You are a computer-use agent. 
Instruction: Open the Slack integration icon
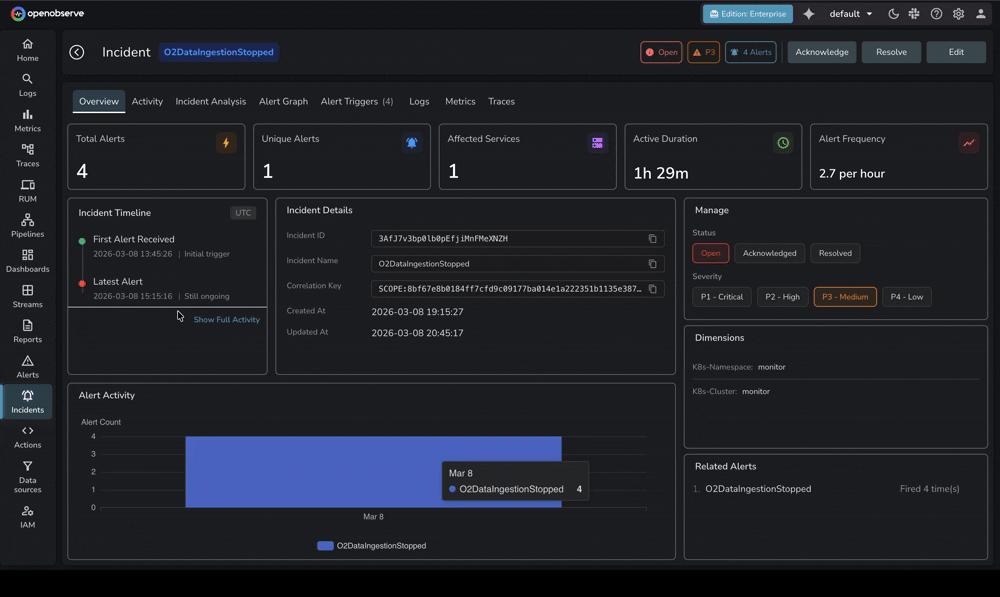(915, 13)
